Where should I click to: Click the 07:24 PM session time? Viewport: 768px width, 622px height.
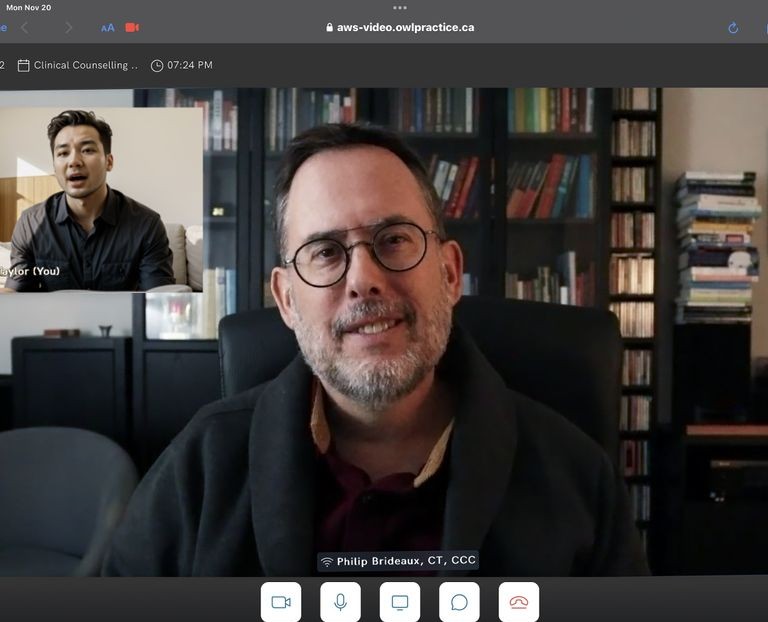[190, 65]
